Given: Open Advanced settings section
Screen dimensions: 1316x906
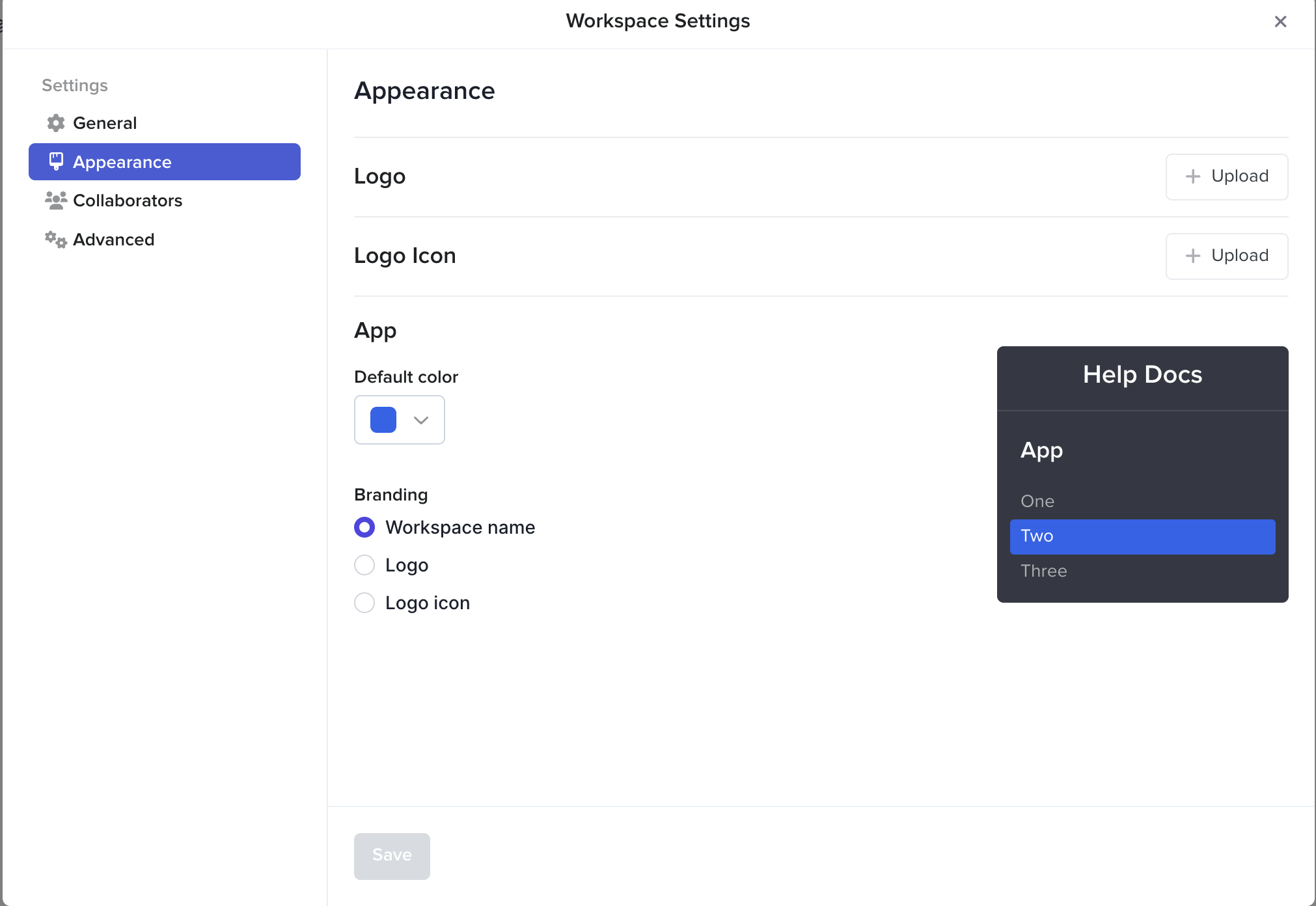Looking at the screenshot, I should (113, 240).
